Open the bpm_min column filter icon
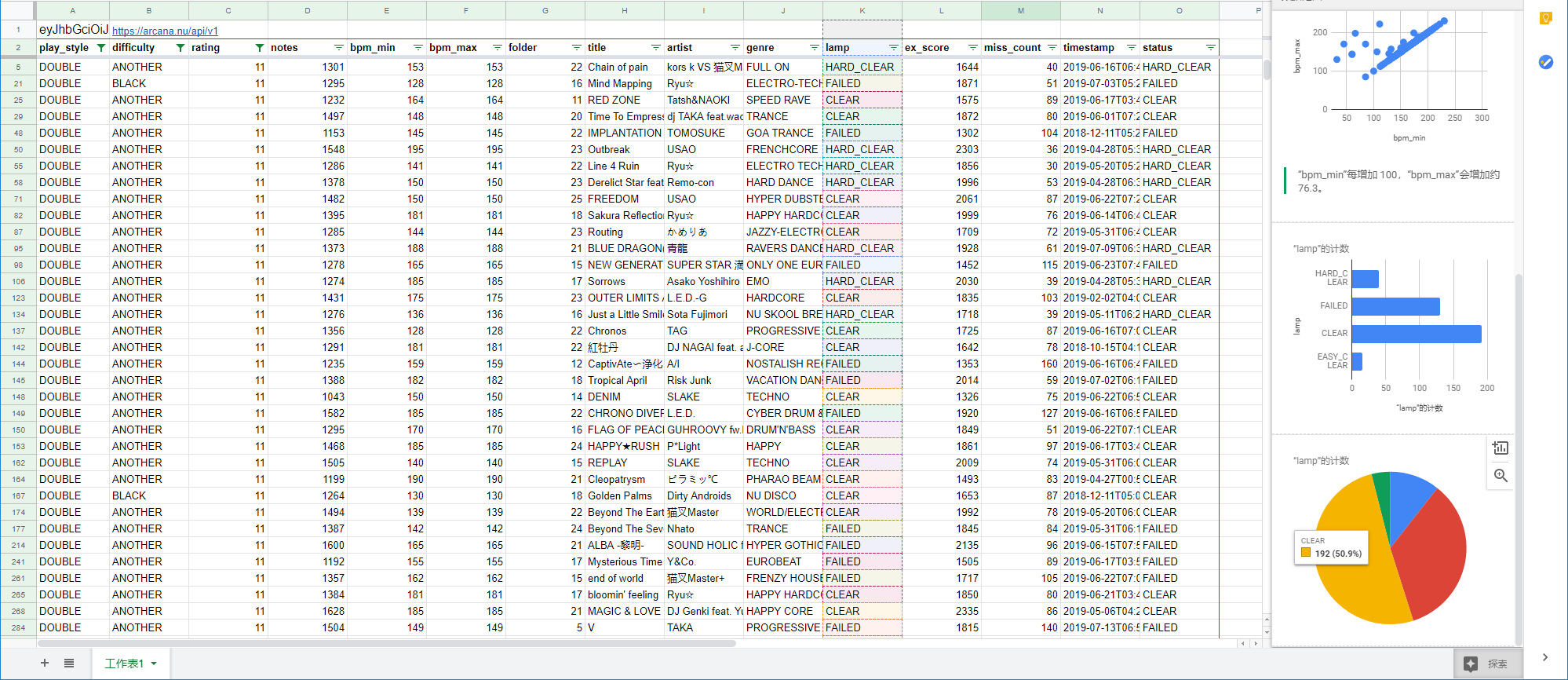Viewport: 1568px width, 680px height. [418, 48]
